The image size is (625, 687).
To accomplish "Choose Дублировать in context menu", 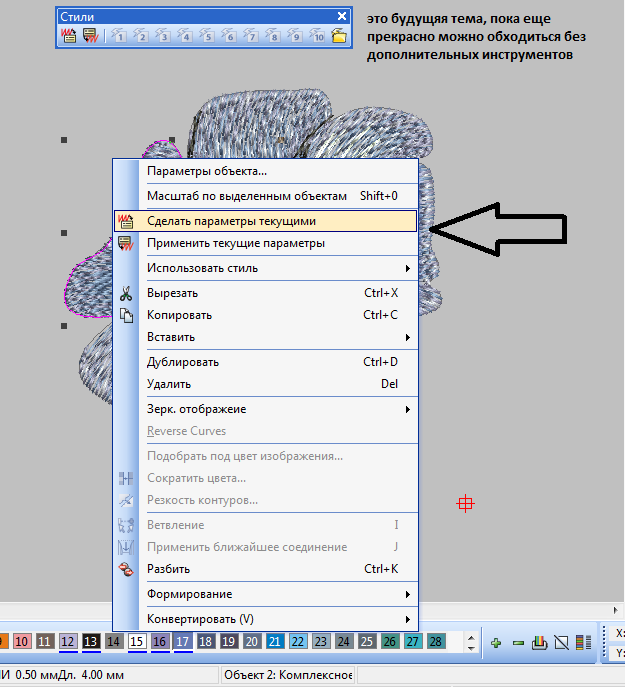I will (266, 362).
